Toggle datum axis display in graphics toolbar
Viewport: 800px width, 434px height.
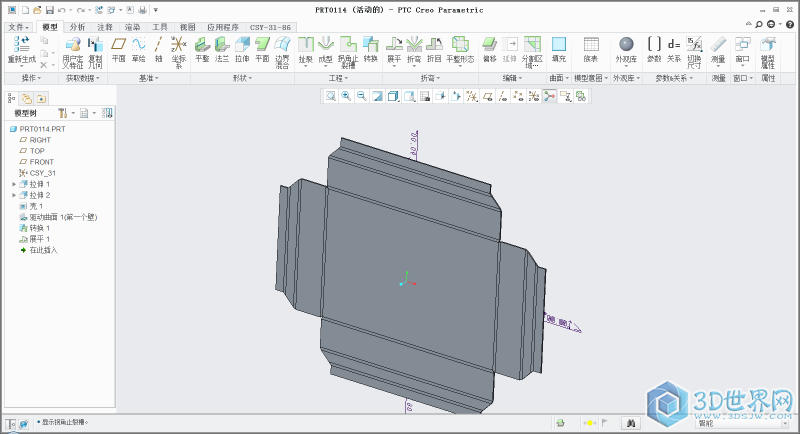coord(503,96)
